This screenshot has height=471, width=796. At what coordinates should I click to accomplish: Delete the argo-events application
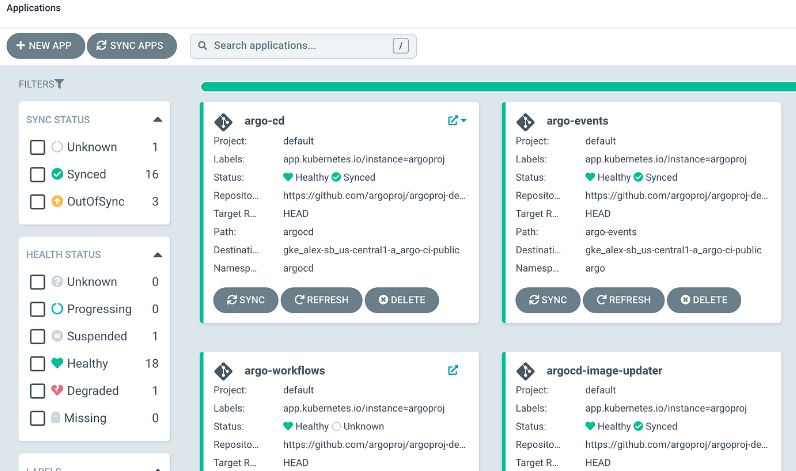704,300
